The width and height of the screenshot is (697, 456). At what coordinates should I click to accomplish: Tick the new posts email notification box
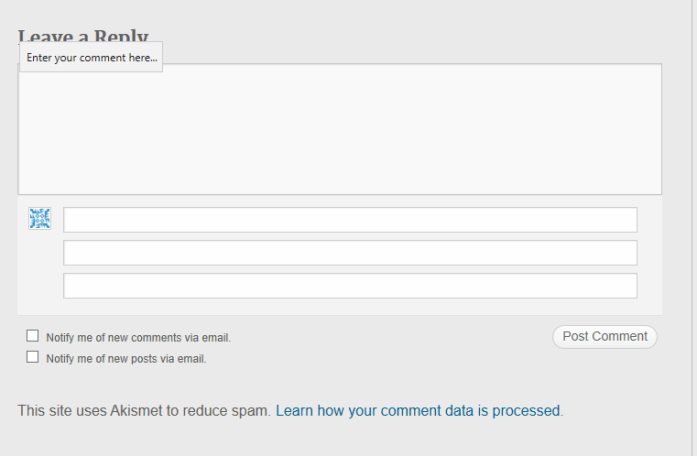point(33,357)
